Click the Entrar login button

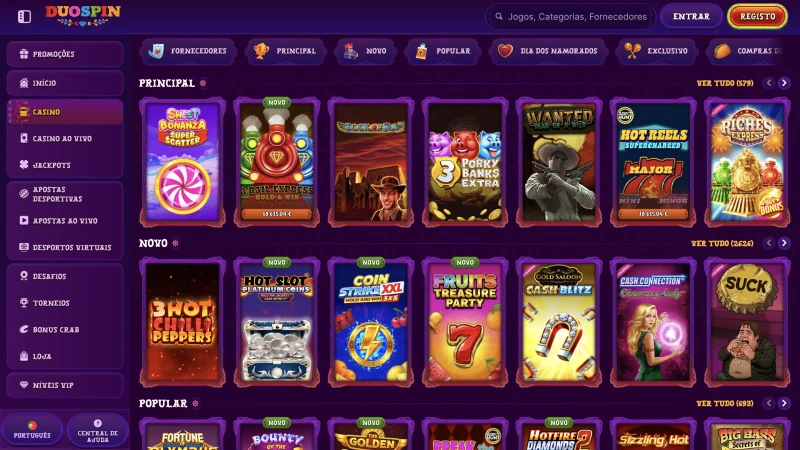691,16
